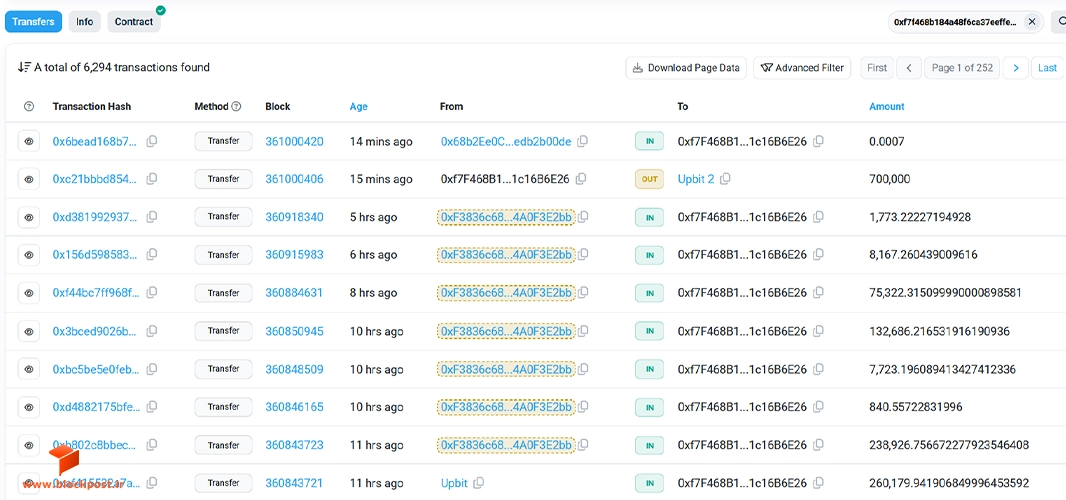Open block 361000420 link

(x=294, y=141)
